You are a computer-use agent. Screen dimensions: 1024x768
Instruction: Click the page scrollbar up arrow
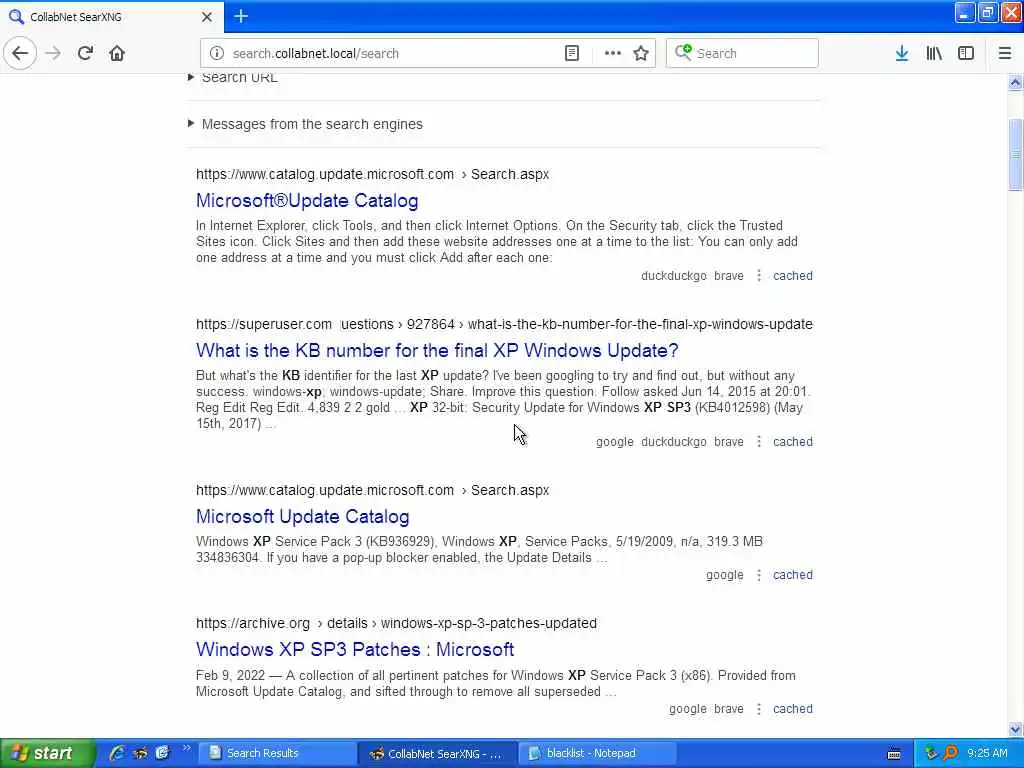1015,82
